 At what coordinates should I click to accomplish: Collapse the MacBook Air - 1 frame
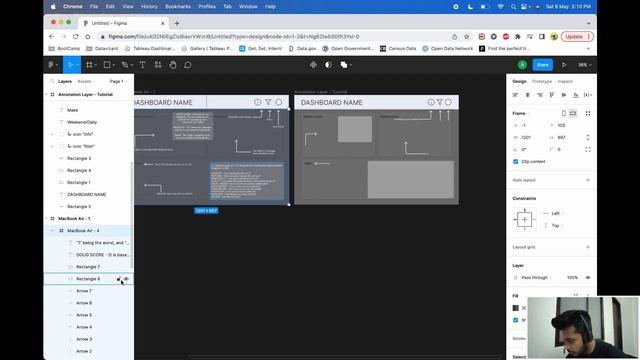46,218
